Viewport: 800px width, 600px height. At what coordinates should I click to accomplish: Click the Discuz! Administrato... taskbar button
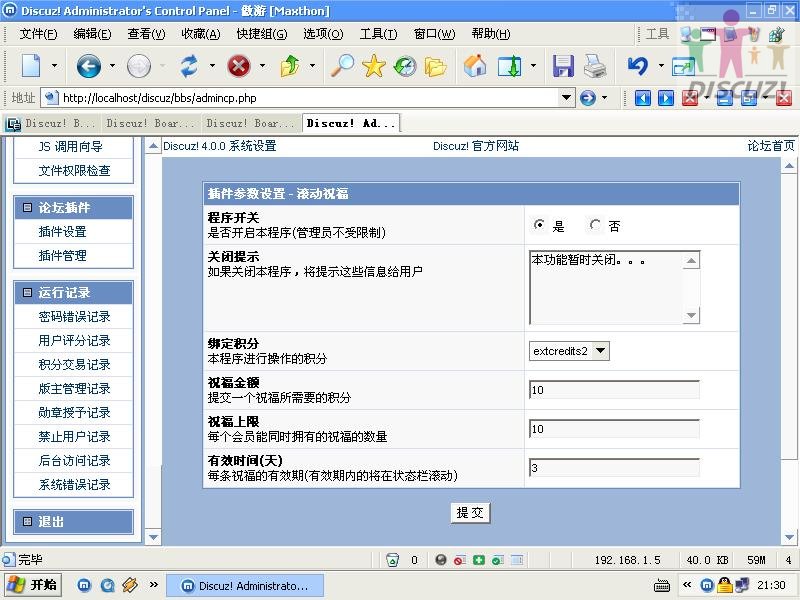[246, 586]
